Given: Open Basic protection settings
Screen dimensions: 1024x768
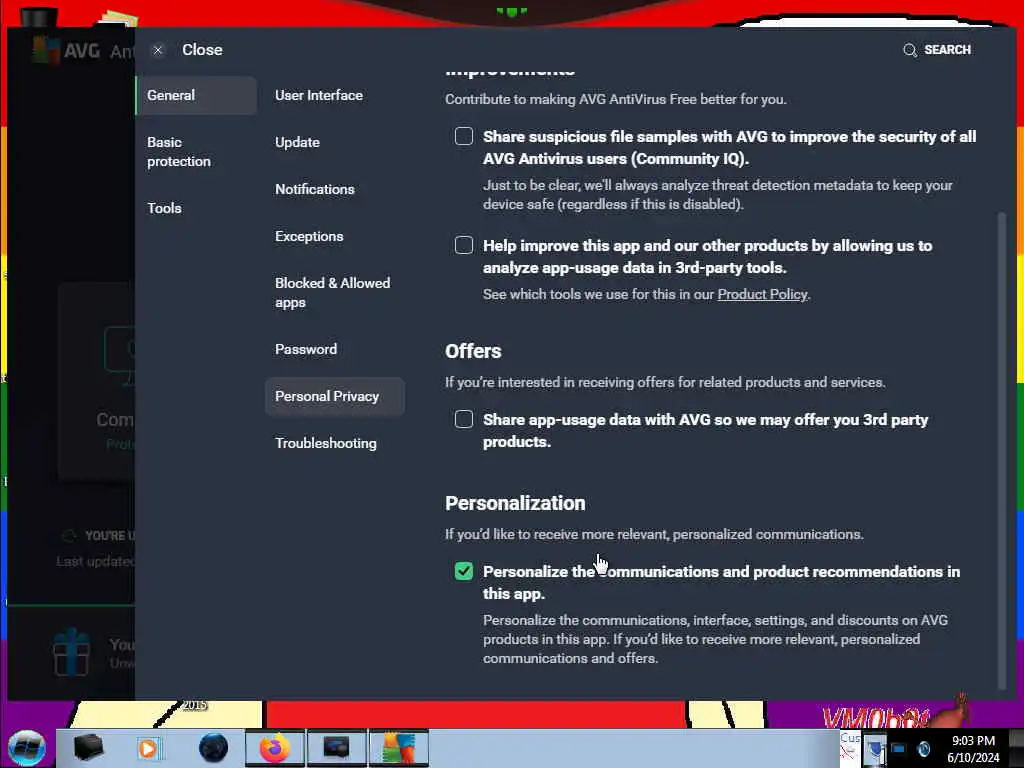Looking at the screenshot, I should [x=179, y=152].
